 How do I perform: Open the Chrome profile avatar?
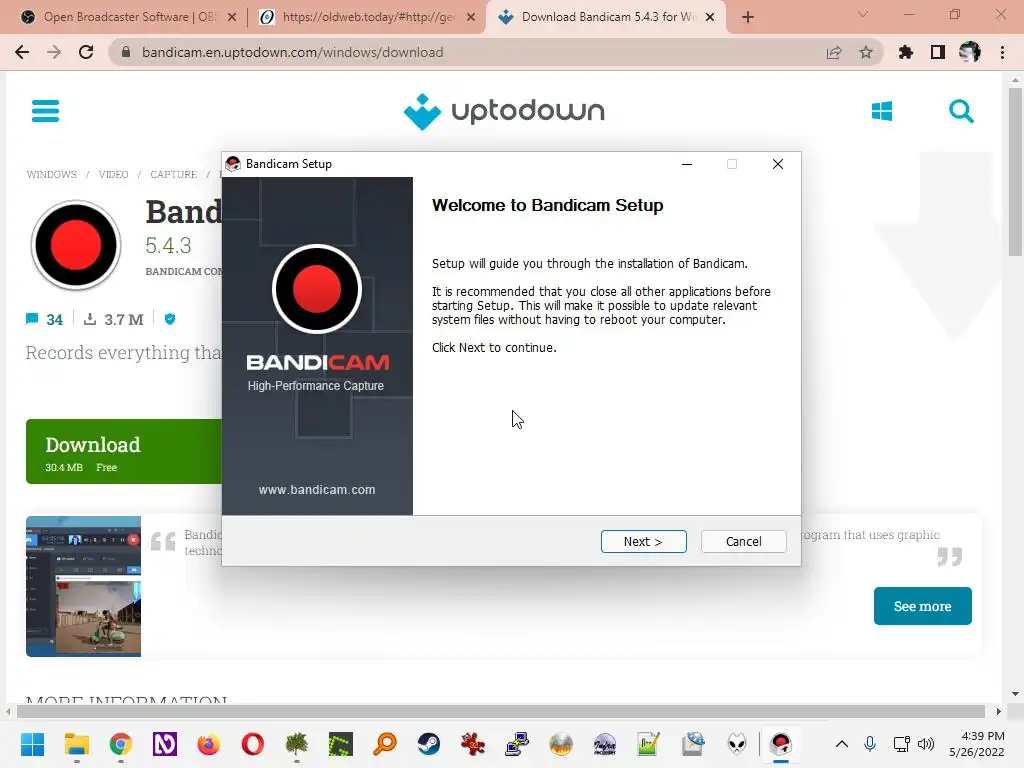click(970, 52)
